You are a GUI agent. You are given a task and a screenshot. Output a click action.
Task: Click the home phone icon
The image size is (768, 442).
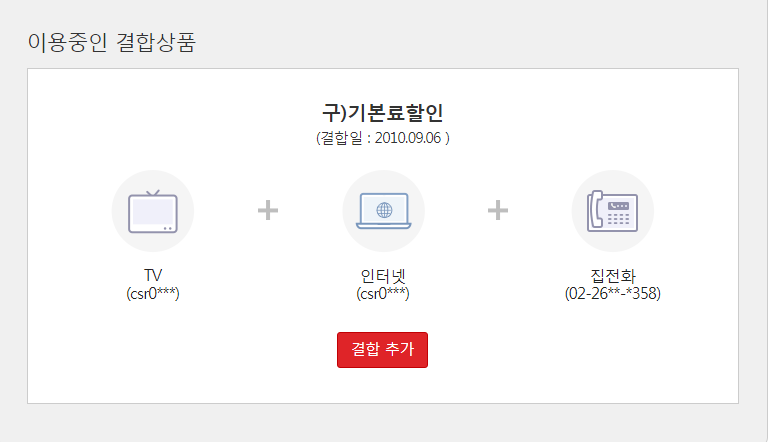pyautogui.click(x=612, y=211)
